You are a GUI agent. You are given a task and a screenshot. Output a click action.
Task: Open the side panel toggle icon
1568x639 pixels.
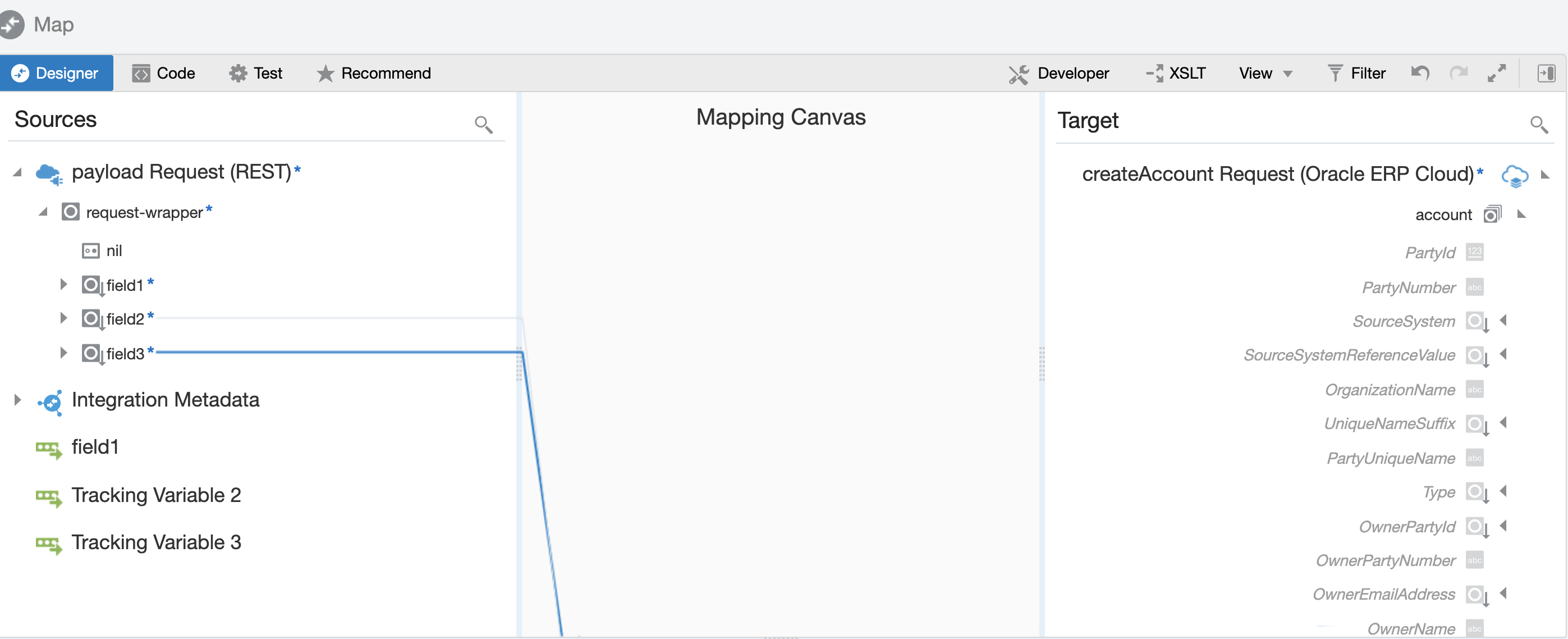pyautogui.click(x=1546, y=73)
